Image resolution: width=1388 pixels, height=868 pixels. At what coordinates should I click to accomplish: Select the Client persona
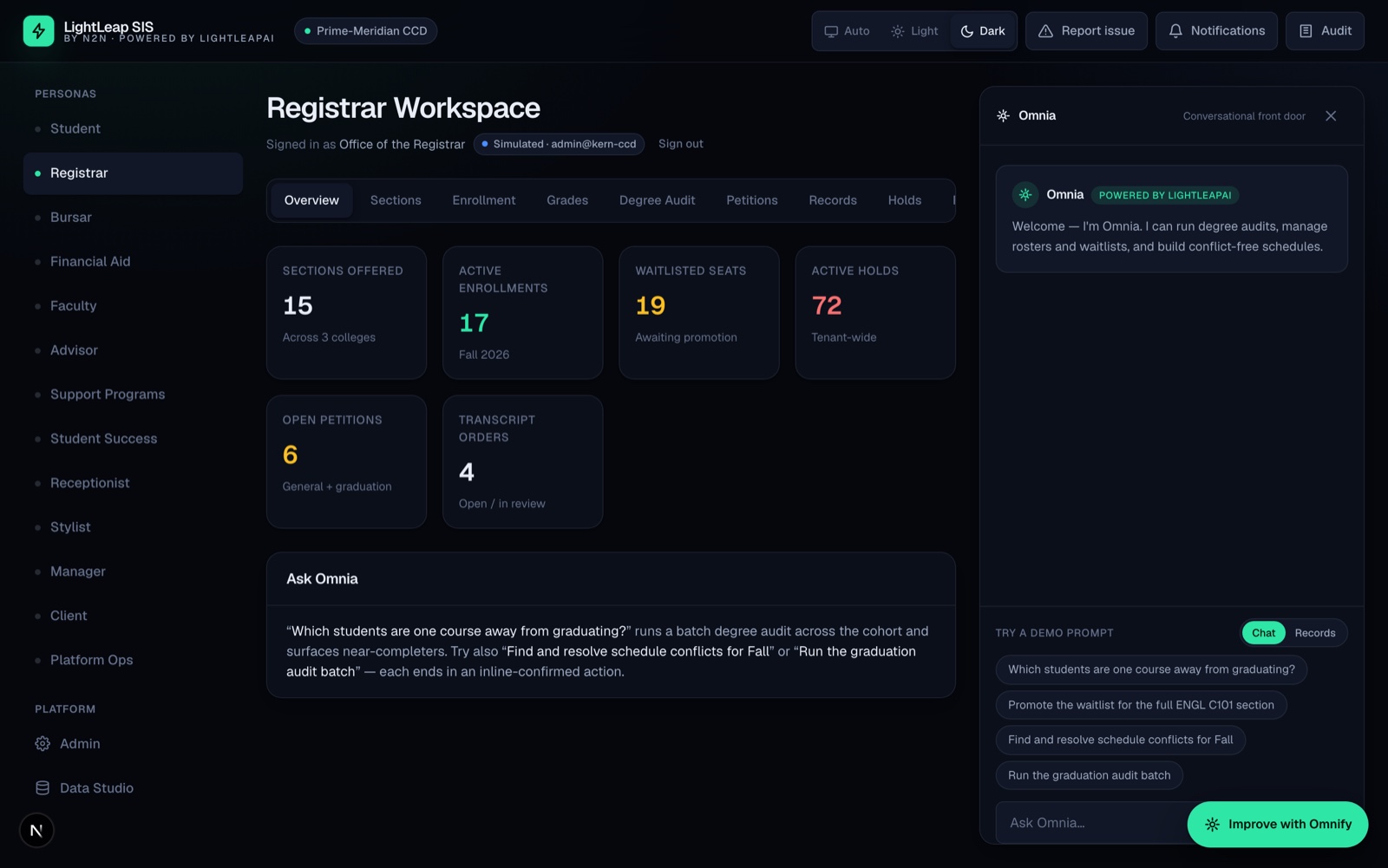pos(133,616)
